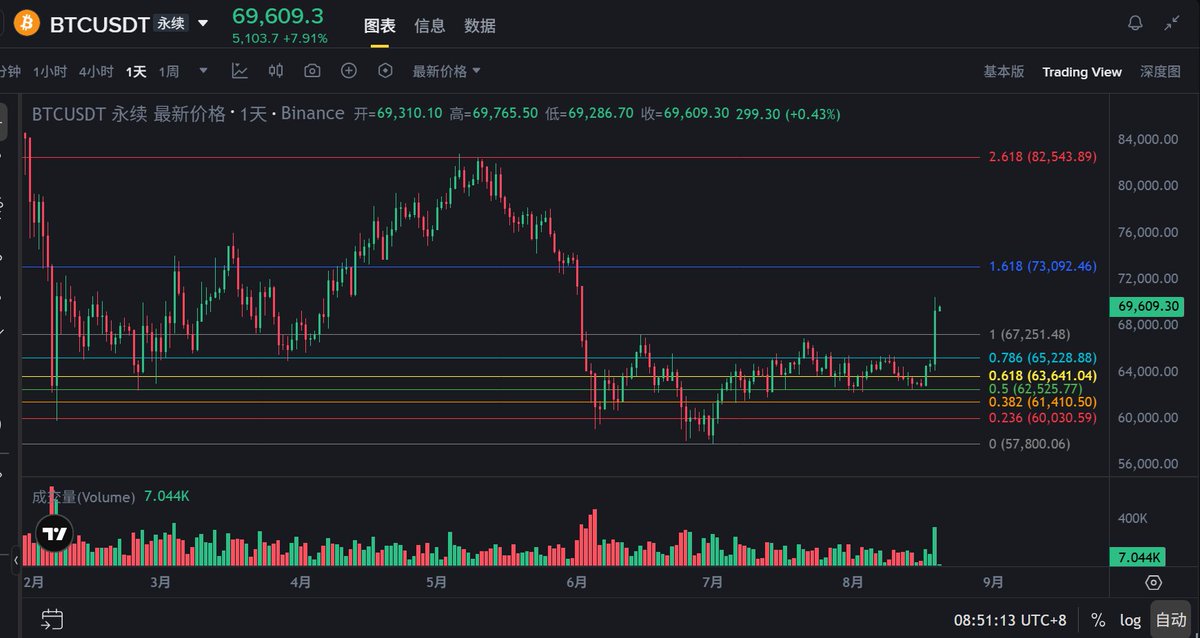Click the Bitcoin logo icon

point(26,22)
